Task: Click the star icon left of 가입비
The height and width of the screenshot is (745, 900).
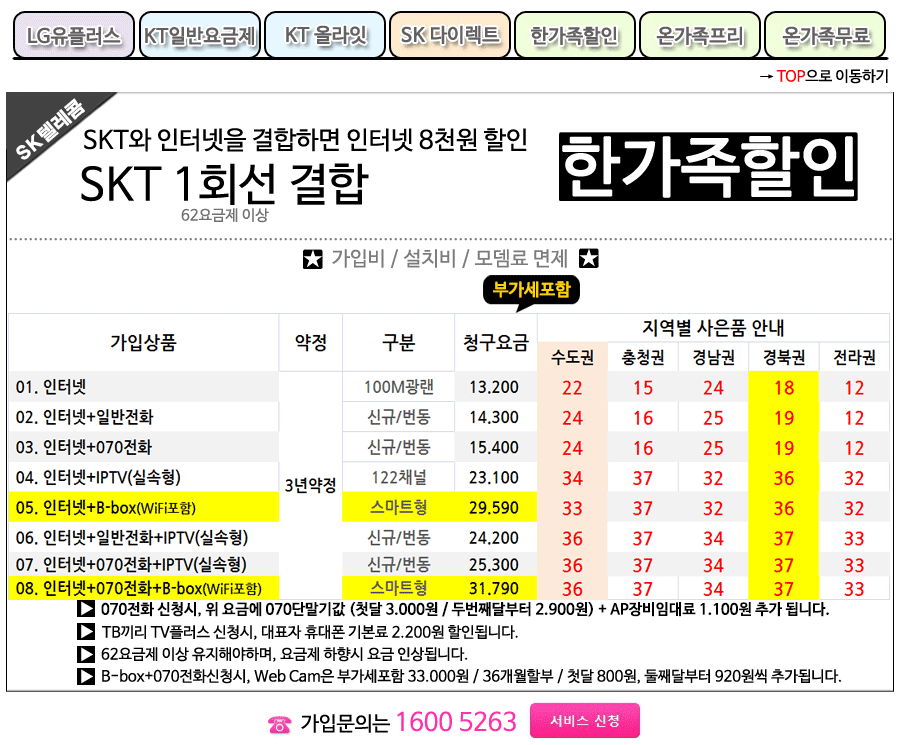Action: 312,260
